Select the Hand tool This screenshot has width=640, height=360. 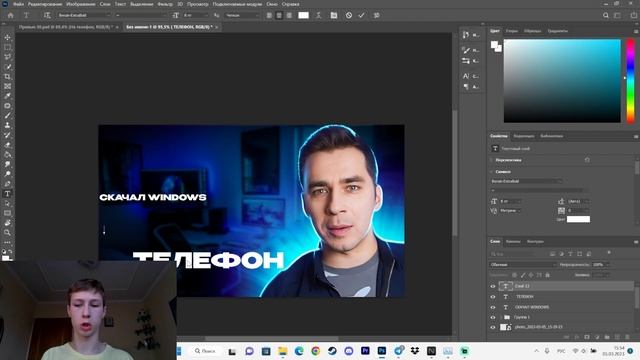click(7, 223)
